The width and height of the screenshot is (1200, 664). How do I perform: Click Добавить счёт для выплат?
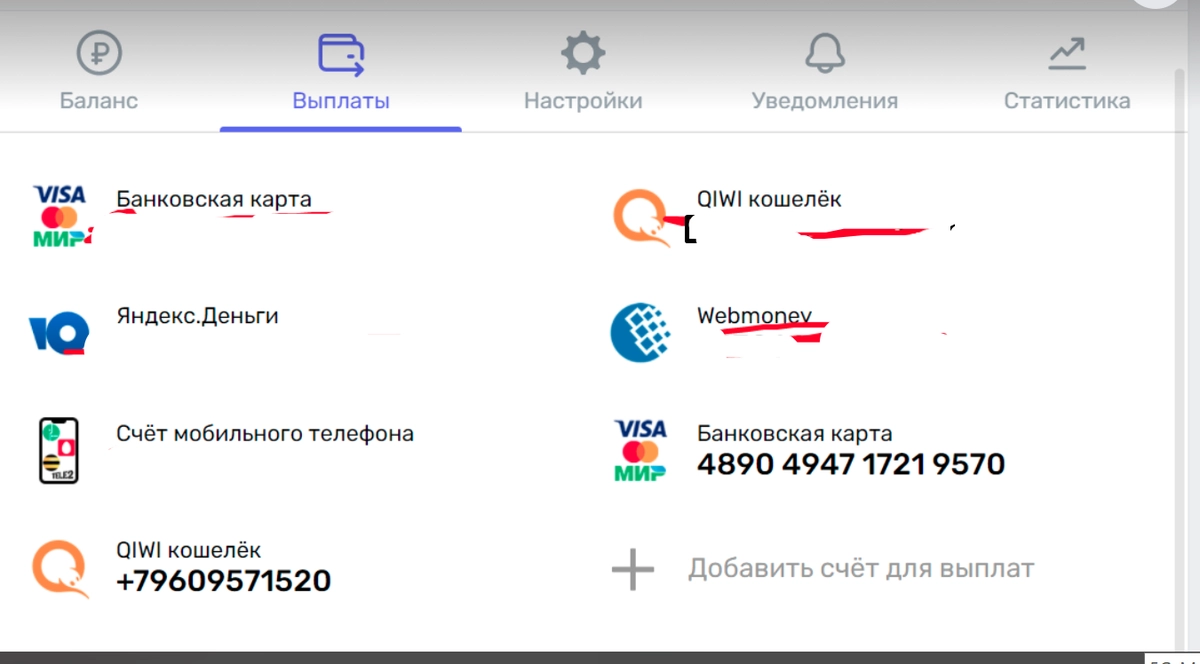861,569
